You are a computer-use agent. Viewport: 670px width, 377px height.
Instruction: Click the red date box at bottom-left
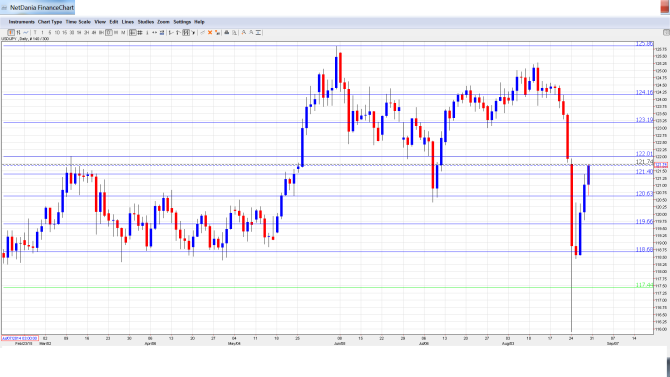[20, 338]
